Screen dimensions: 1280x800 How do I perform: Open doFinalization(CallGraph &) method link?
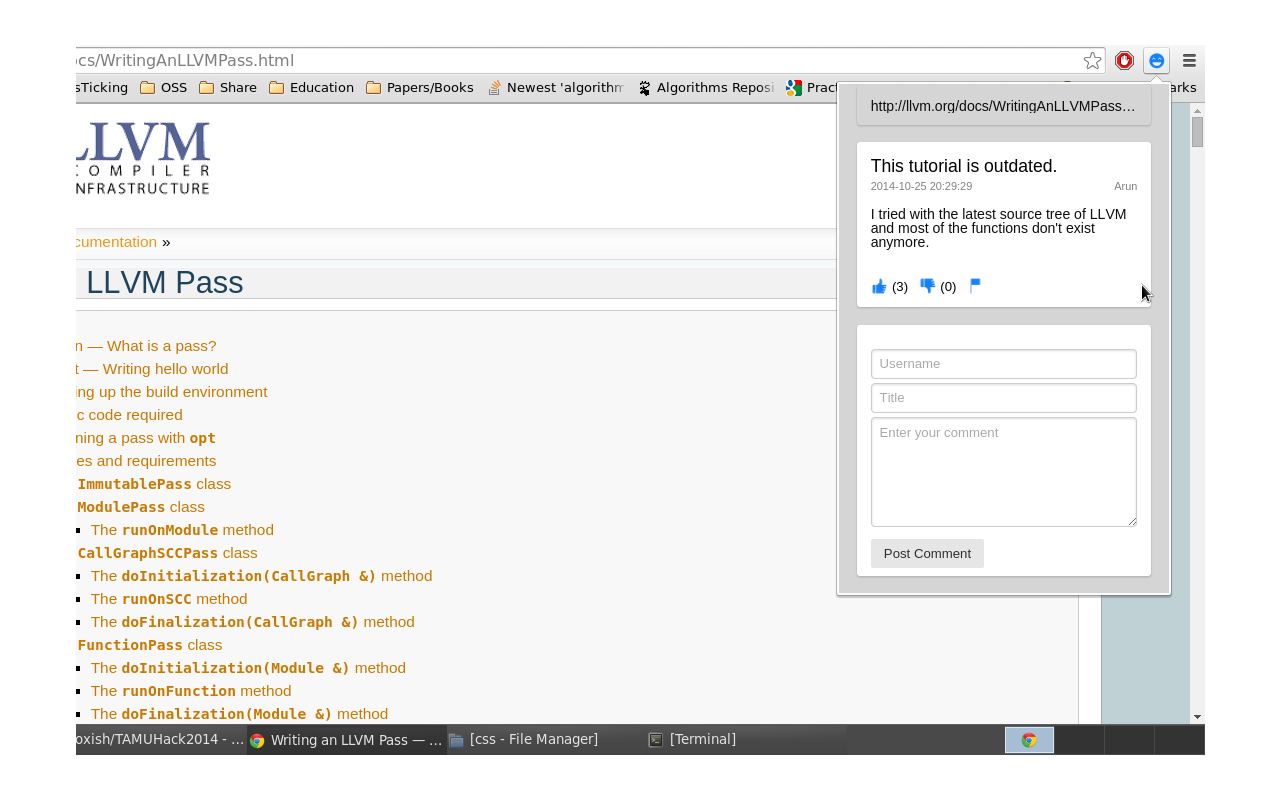tap(252, 622)
